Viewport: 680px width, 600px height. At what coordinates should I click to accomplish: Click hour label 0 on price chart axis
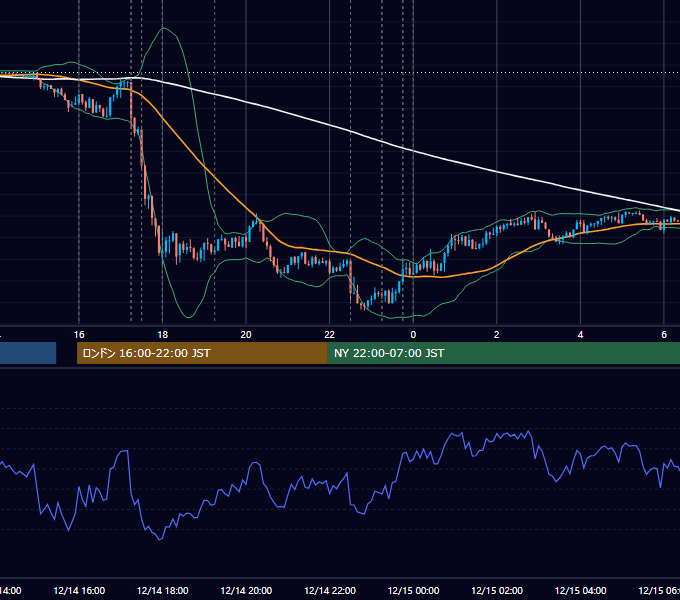pyautogui.click(x=413, y=335)
